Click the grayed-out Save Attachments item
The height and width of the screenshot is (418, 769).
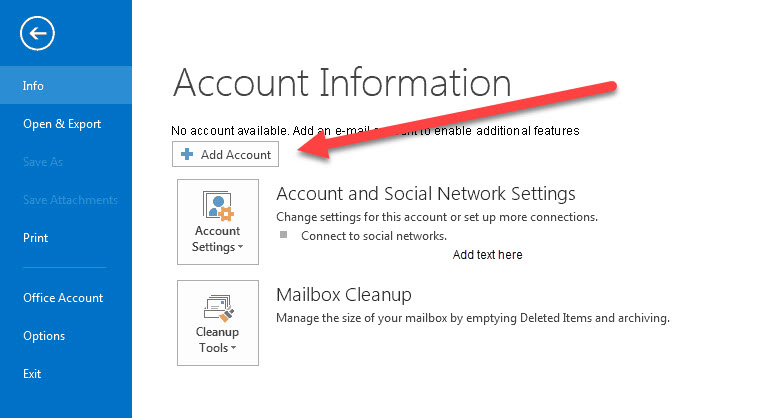[70, 200]
